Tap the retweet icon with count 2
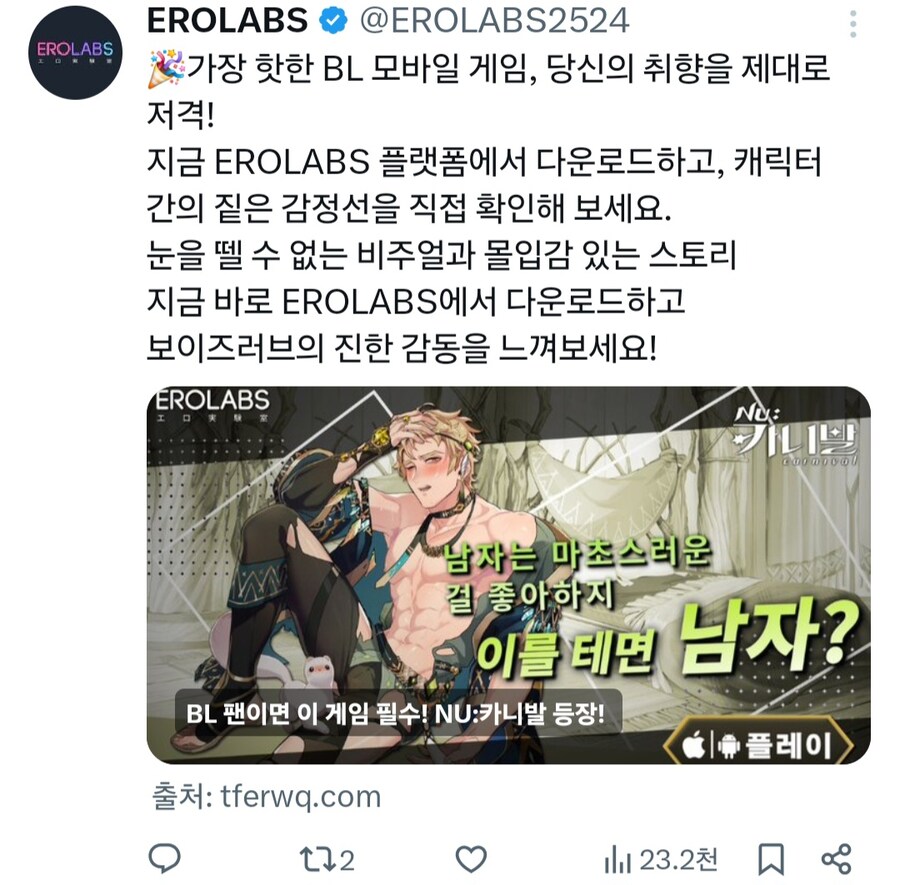Screen dimensions: 900x885 [327, 860]
